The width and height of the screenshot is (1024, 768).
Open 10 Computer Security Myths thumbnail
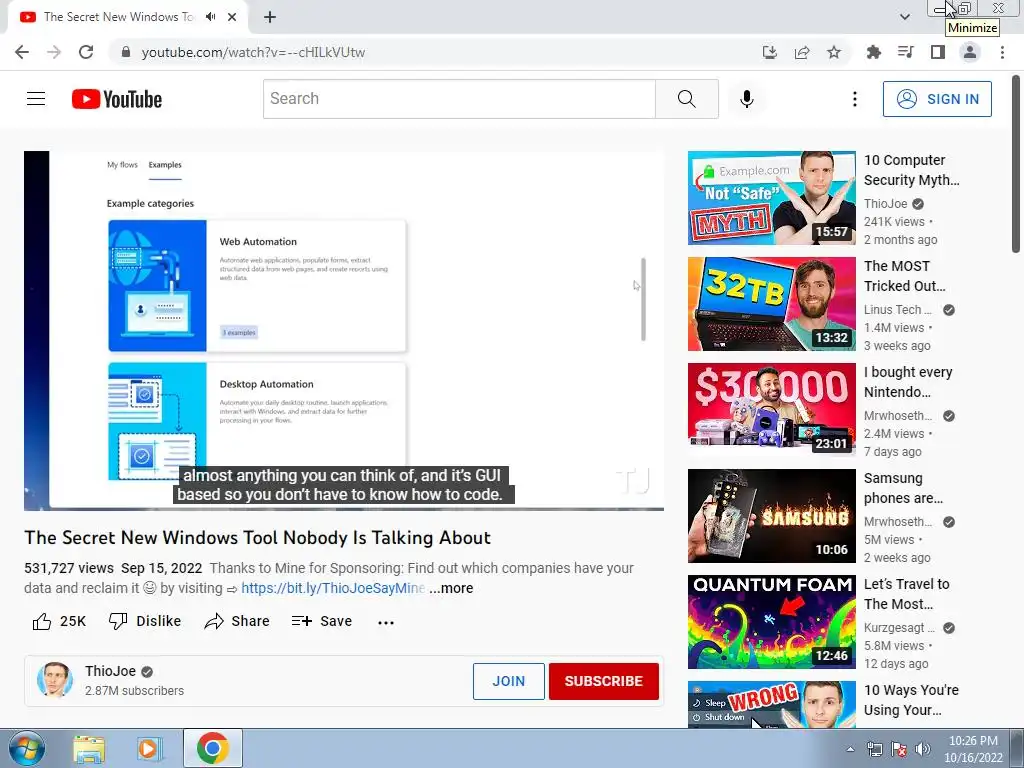pos(771,198)
